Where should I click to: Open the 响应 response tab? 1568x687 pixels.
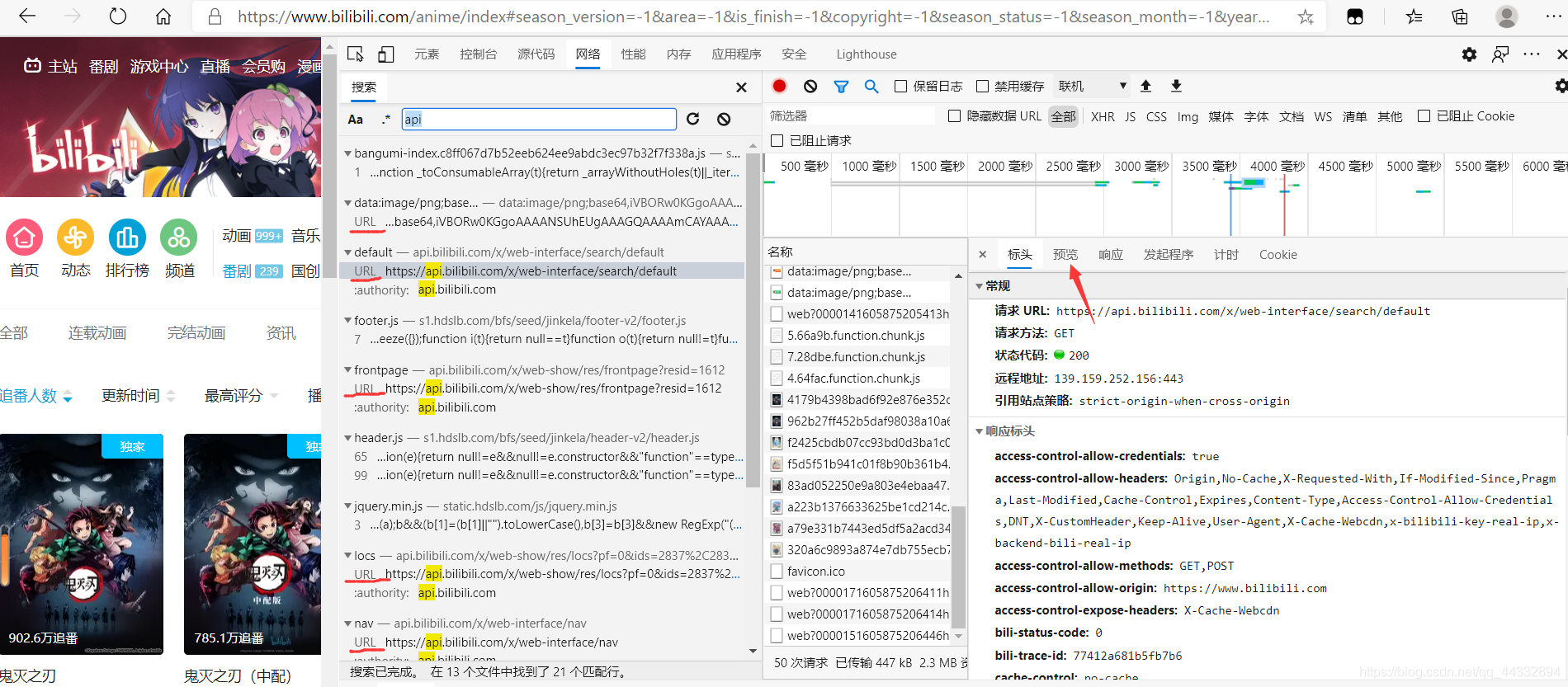[x=1111, y=254]
